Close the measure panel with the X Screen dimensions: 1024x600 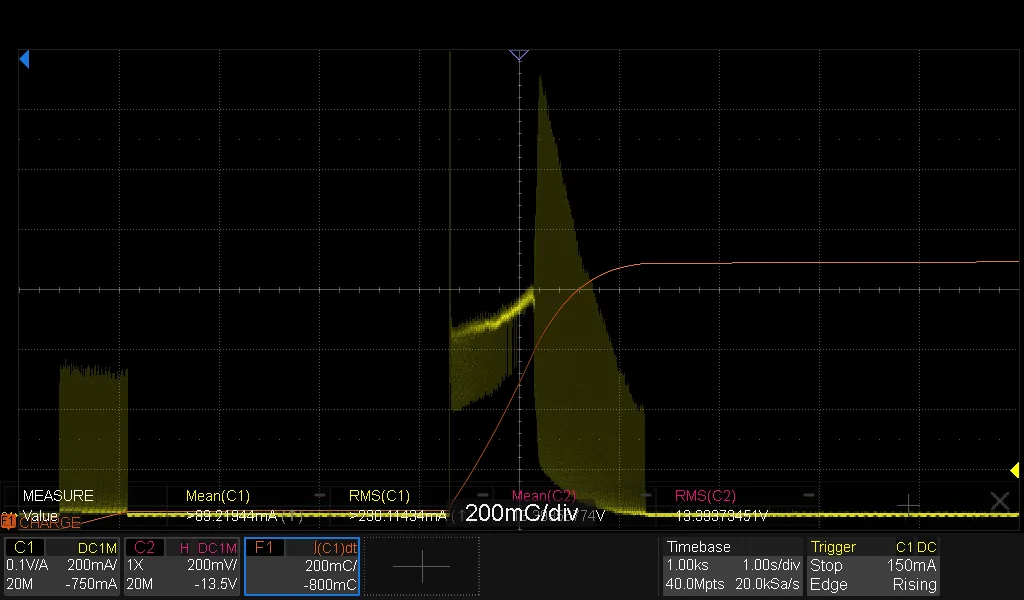point(1000,501)
